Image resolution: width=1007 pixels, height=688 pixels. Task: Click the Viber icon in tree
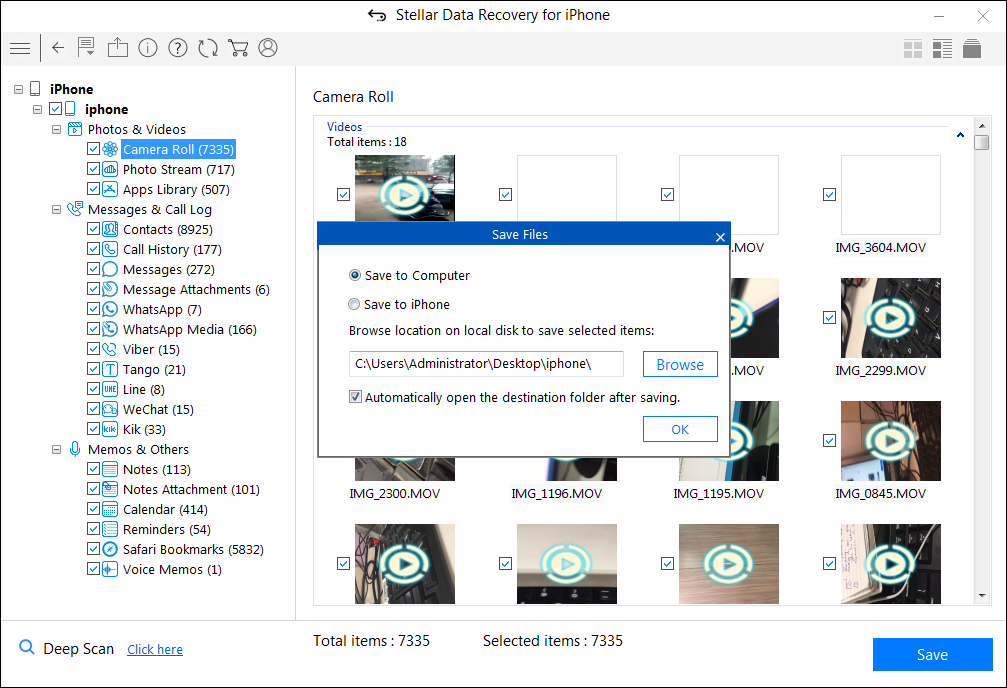pyautogui.click(x=110, y=349)
